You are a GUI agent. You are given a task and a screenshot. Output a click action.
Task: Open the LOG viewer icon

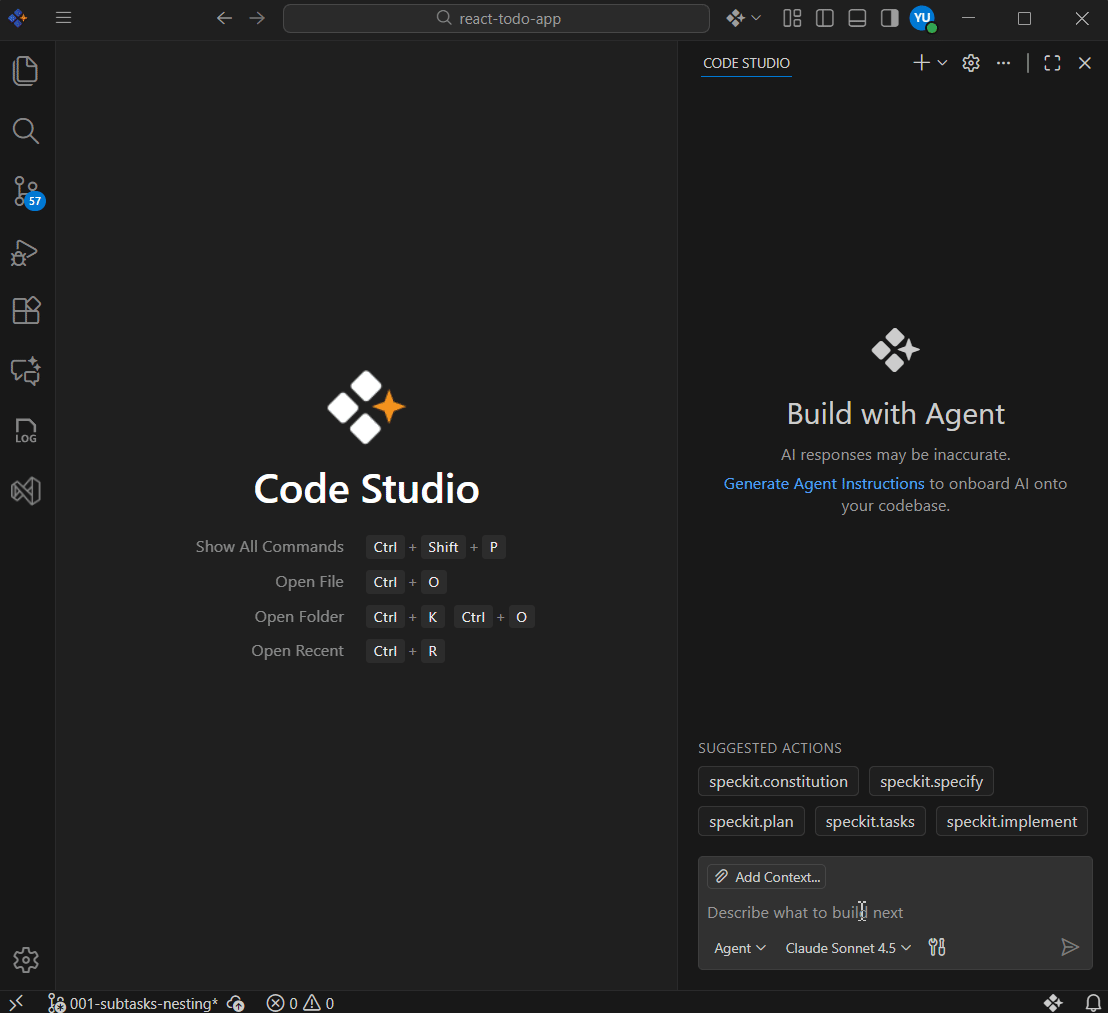[x=26, y=431]
